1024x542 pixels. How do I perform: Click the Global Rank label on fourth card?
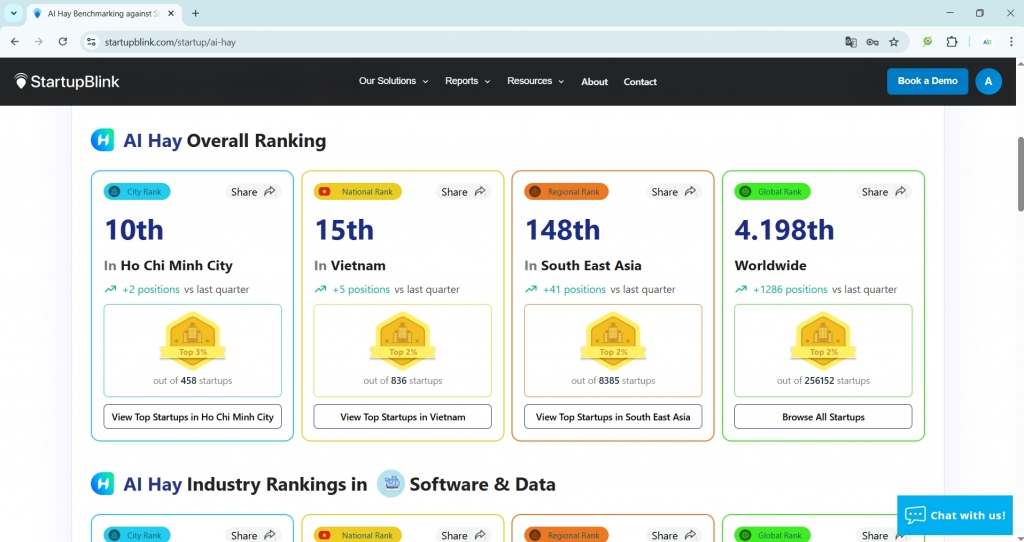[x=773, y=191]
